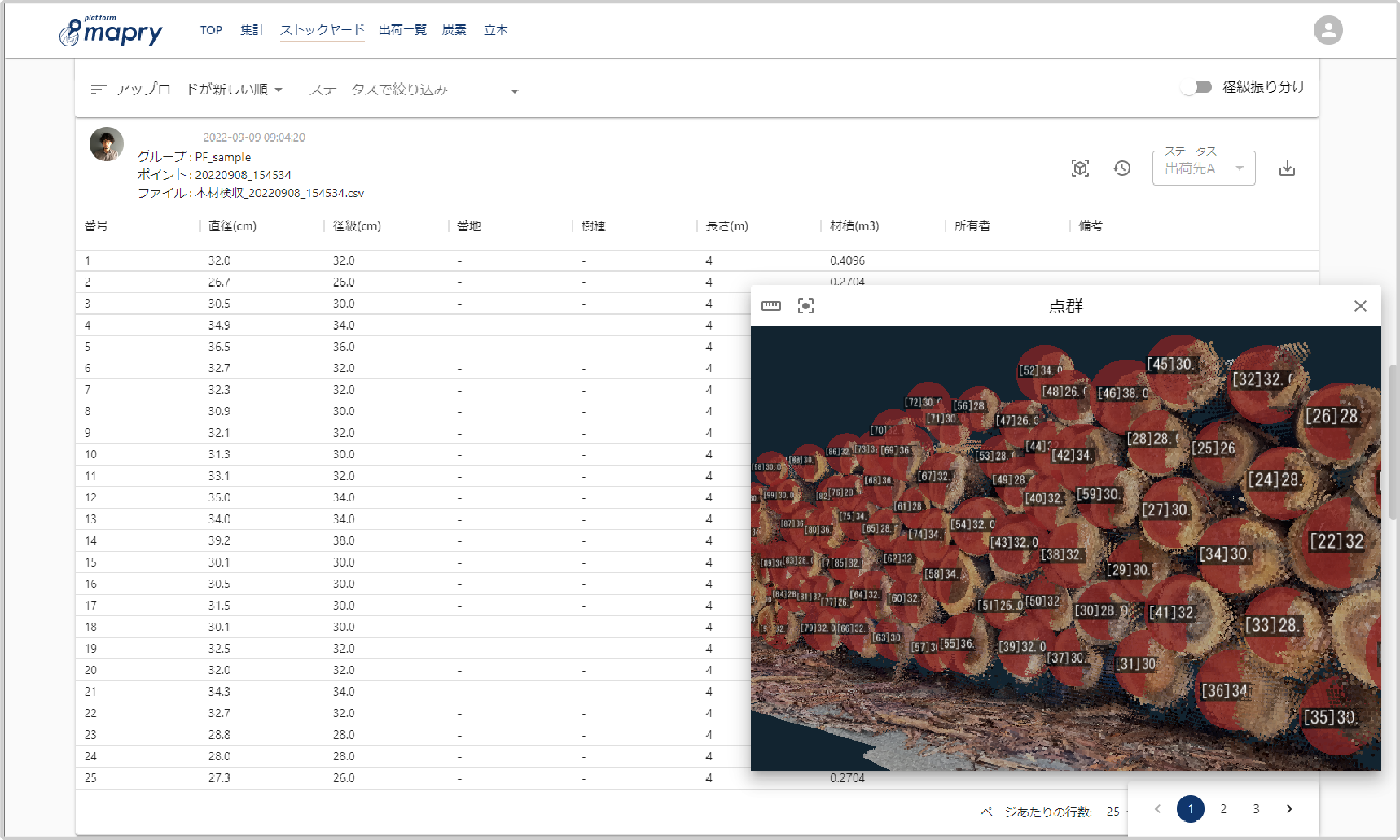Open the user account icon

point(1328,29)
